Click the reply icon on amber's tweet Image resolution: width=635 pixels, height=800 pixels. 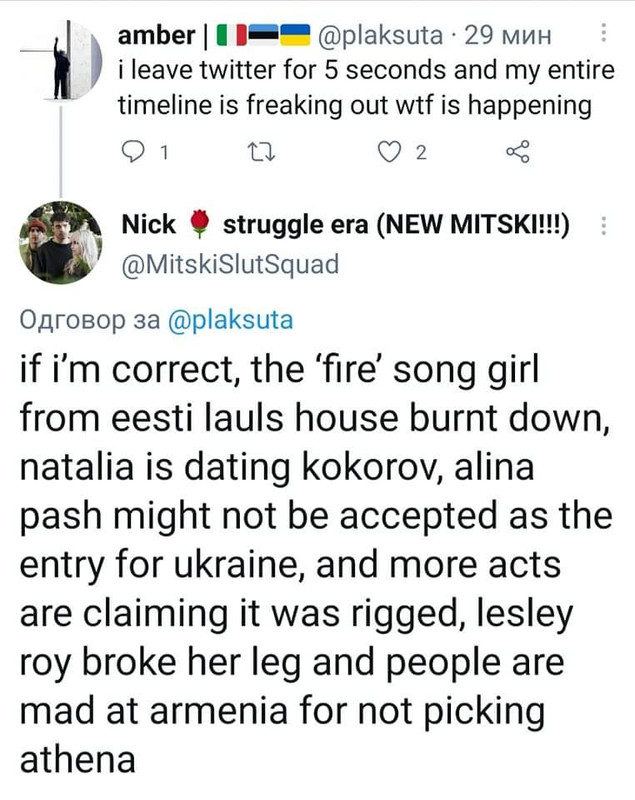coord(132,153)
